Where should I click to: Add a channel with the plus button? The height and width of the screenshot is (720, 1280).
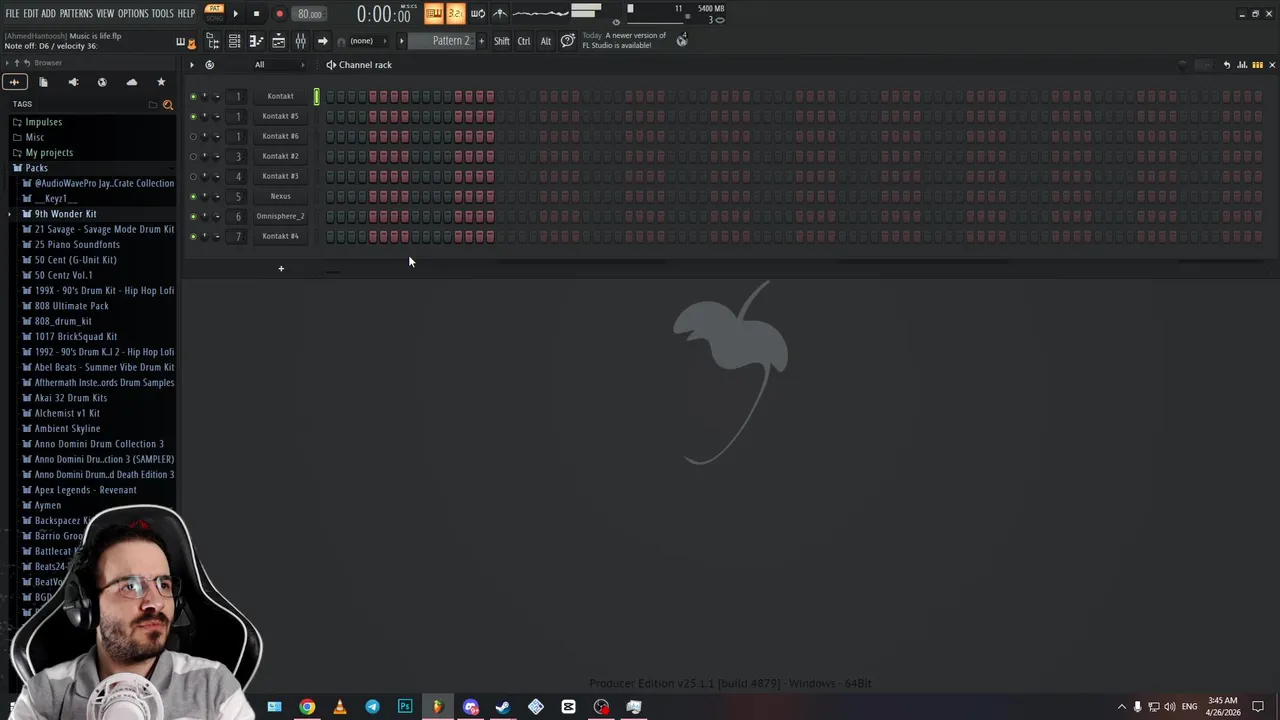281,268
